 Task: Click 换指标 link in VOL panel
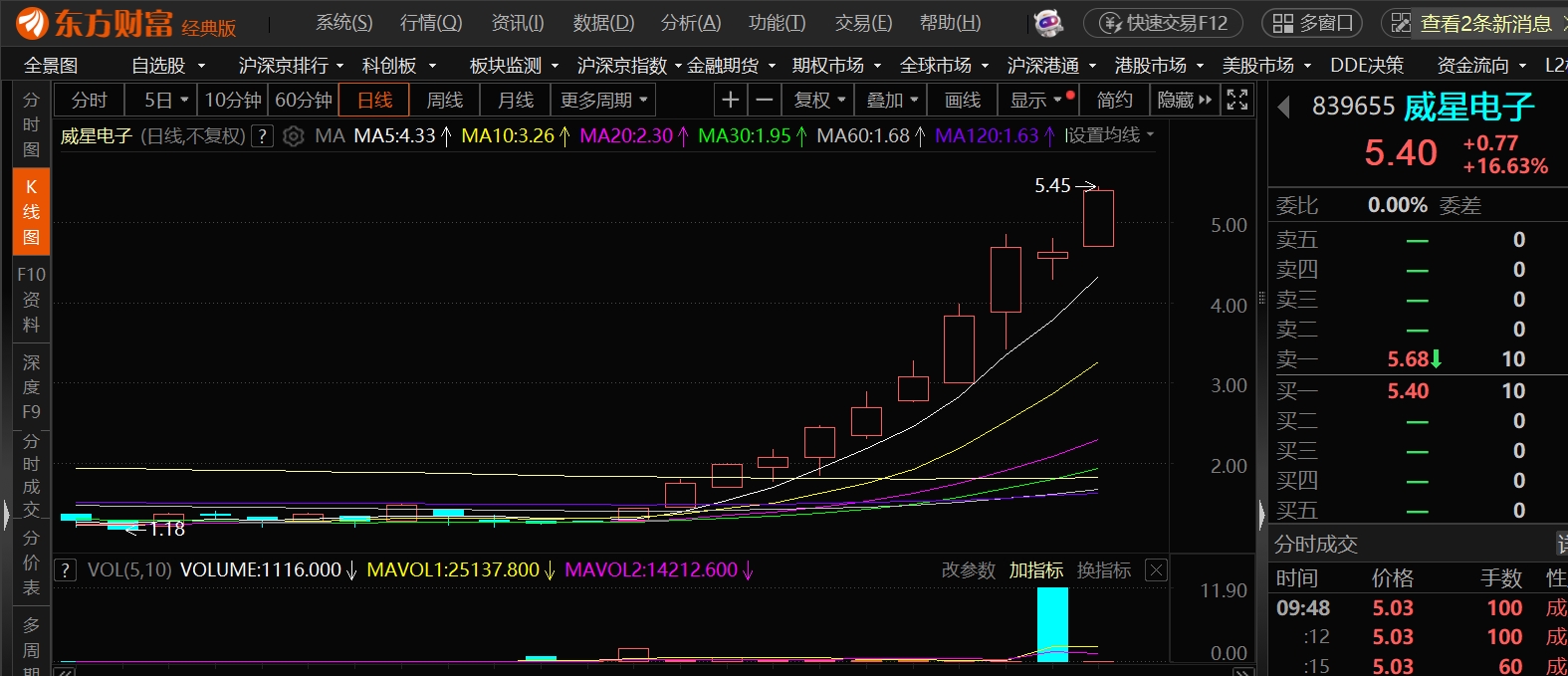click(x=1103, y=570)
